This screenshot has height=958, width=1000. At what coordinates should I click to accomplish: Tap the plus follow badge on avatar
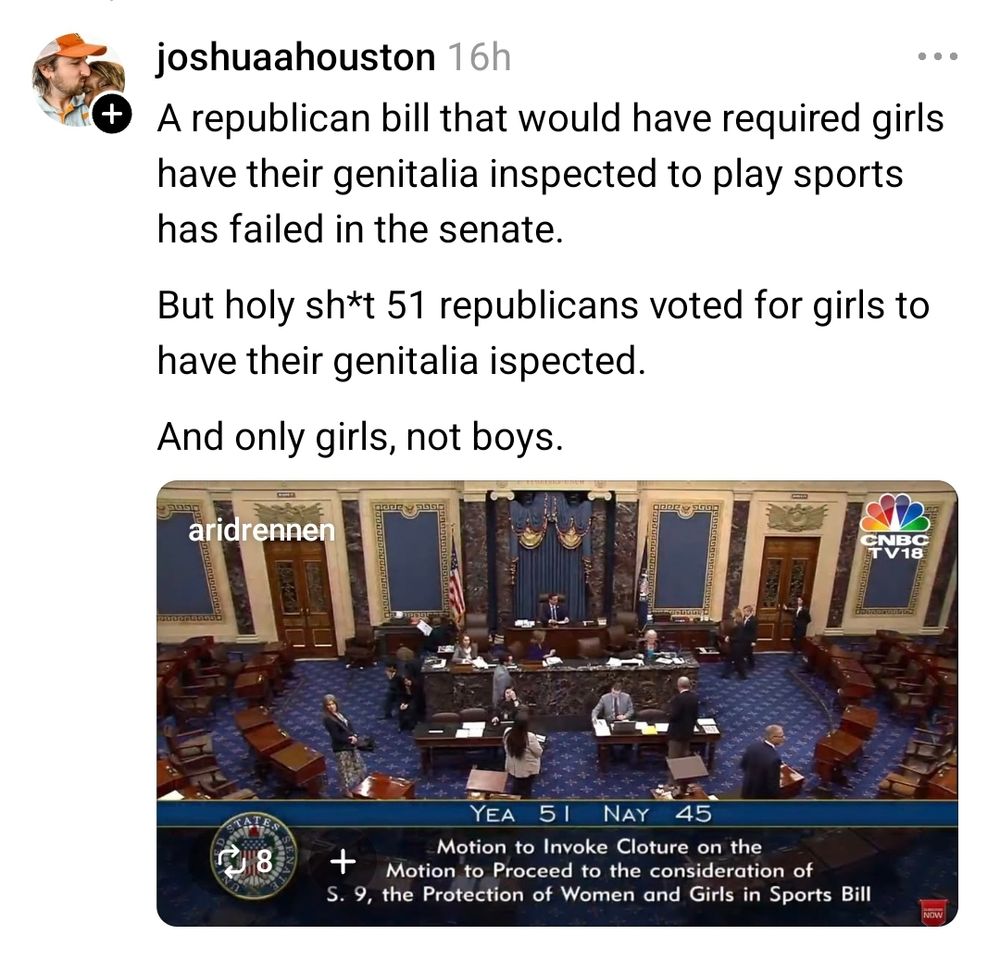pyautogui.click(x=112, y=114)
